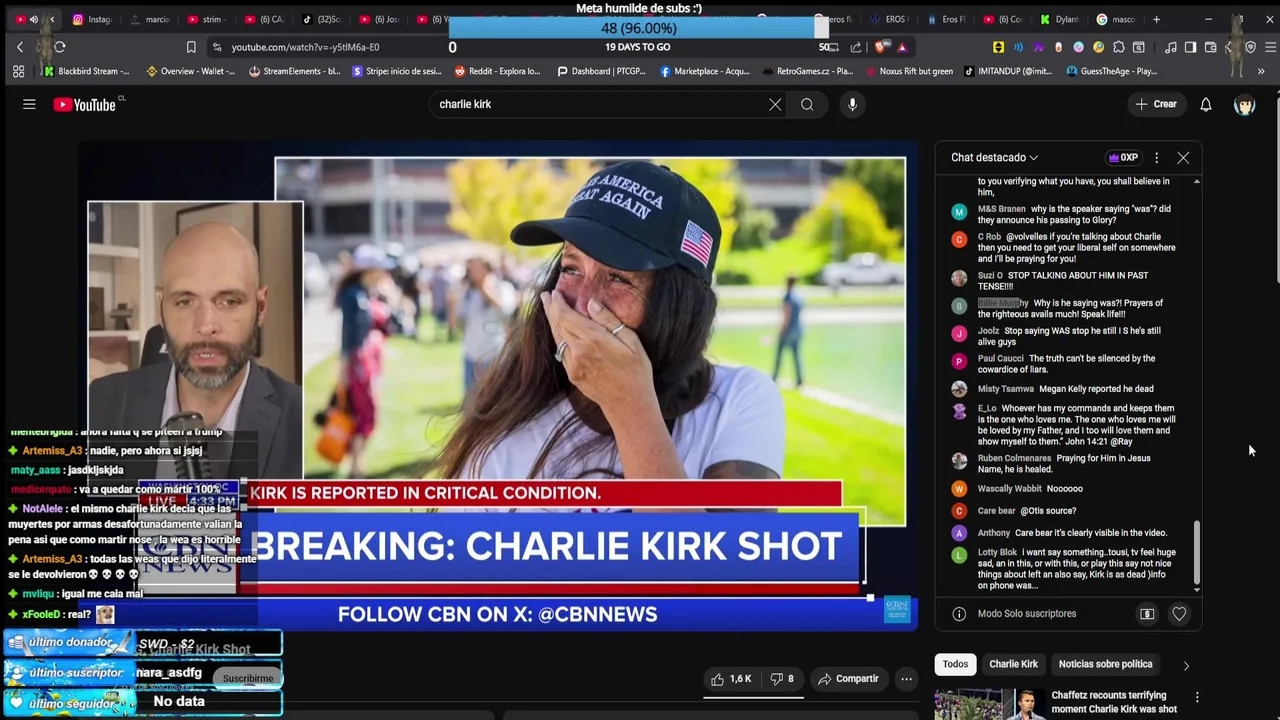Open Brave Shields lion icon
The height and width of the screenshot is (720, 1280).
coord(882,47)
